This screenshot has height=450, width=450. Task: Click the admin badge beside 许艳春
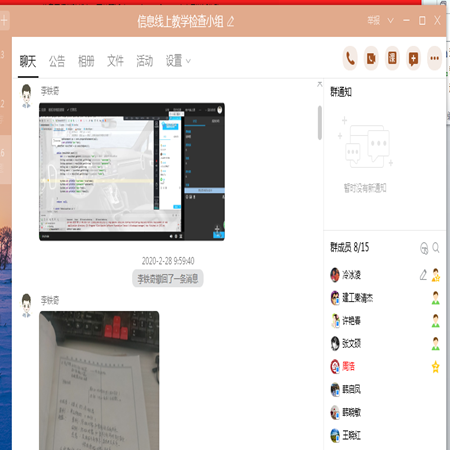(x=436, y=321)
